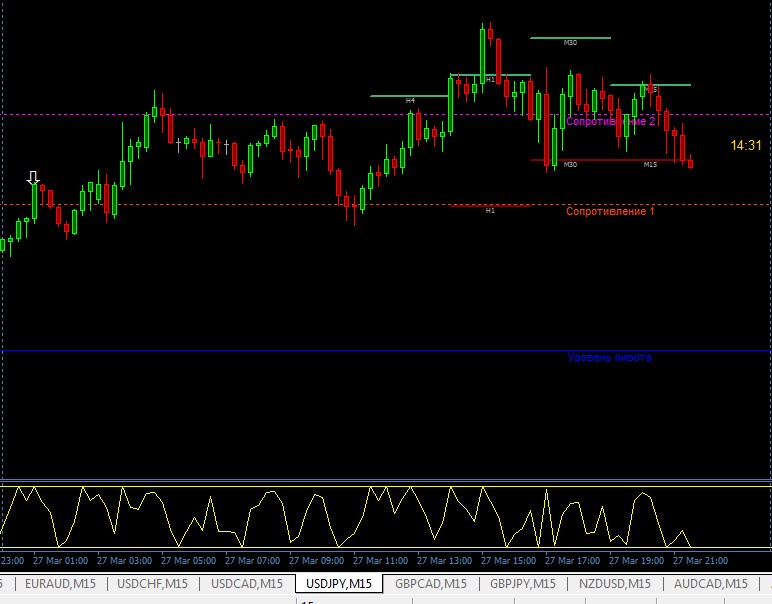
Task: Click the '27 Mar 01:00' time axis label
Action: (x=61, y=561)
